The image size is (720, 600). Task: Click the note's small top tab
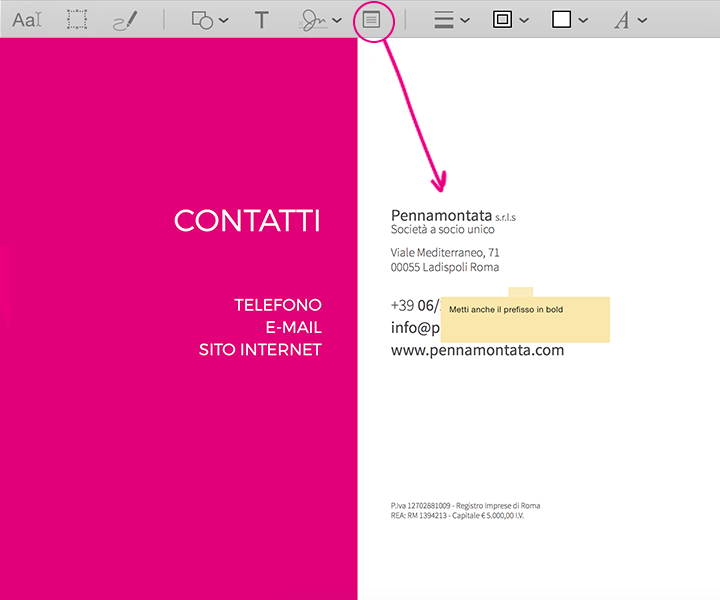tap(521, 292)
